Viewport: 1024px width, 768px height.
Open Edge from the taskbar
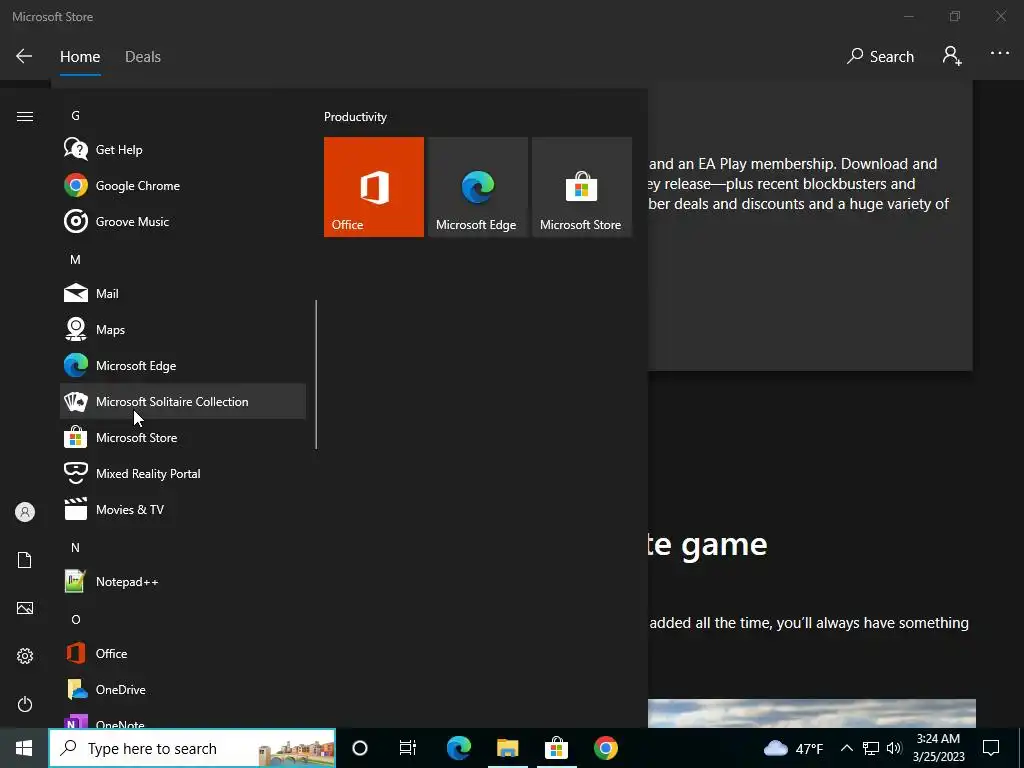point(458,748)
